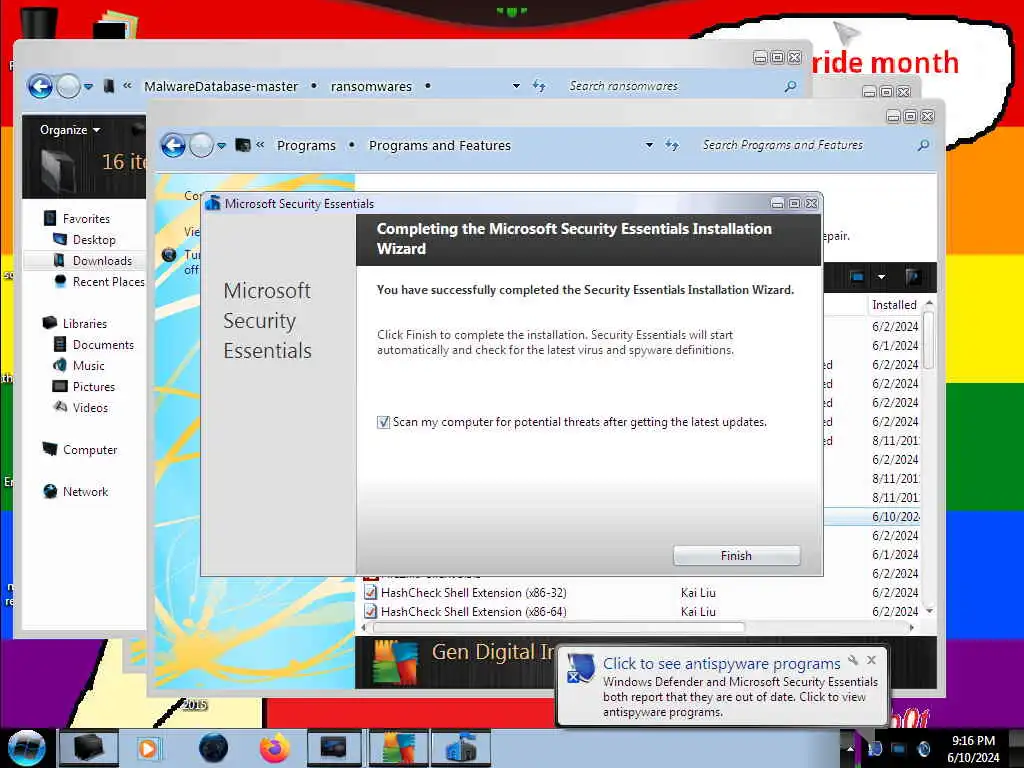
Task: Open history dropdown in ransomwares window
Action: [x=88, y=86]
